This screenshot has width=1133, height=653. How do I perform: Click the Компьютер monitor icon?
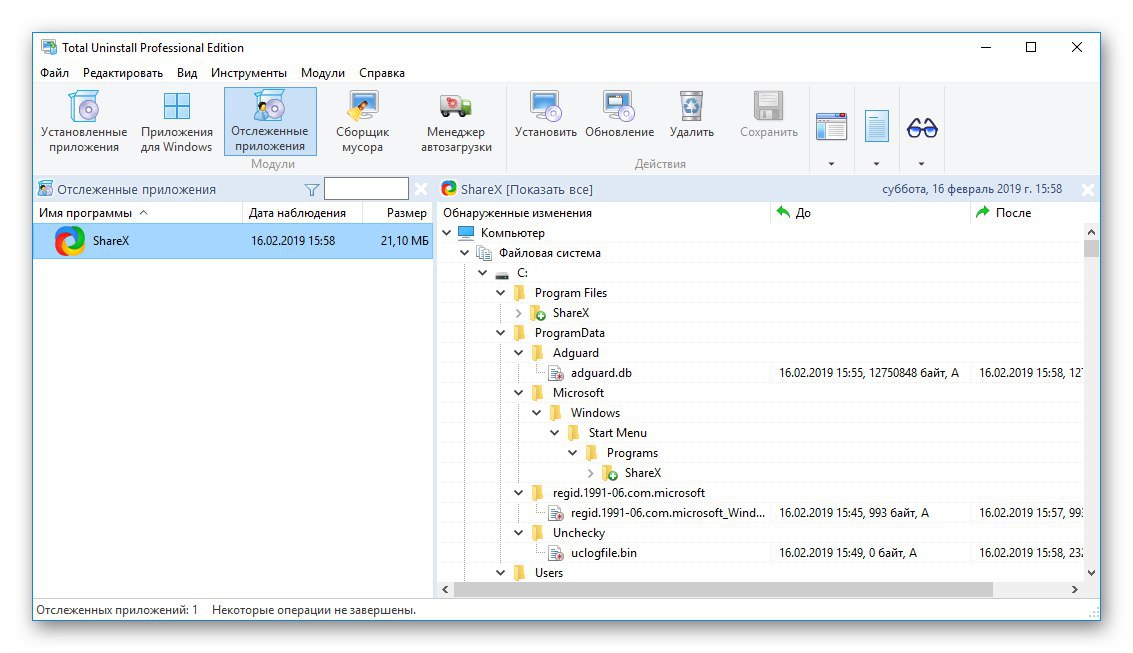[x=466, y=233]
